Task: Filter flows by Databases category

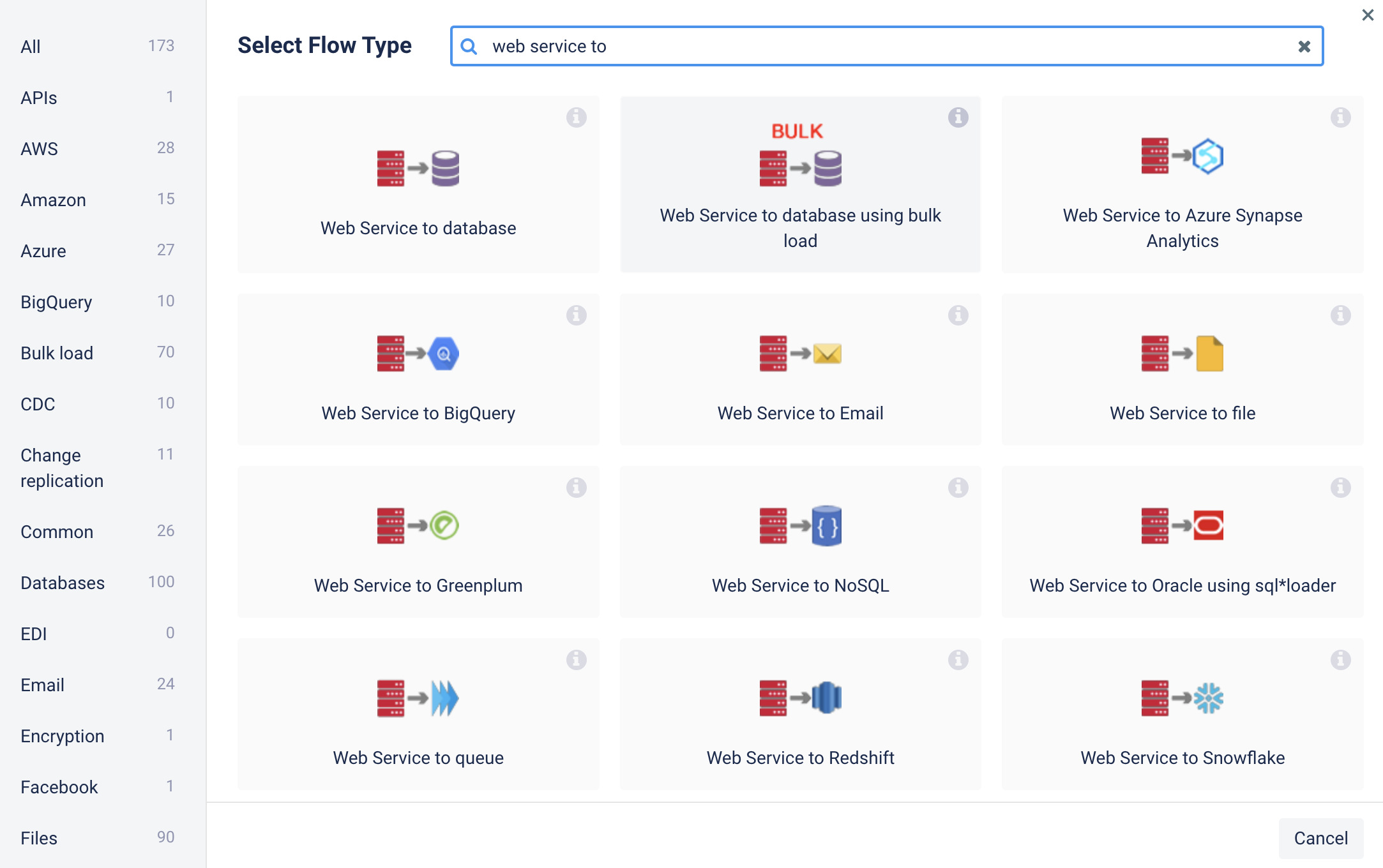Action: tap(63, 583)
